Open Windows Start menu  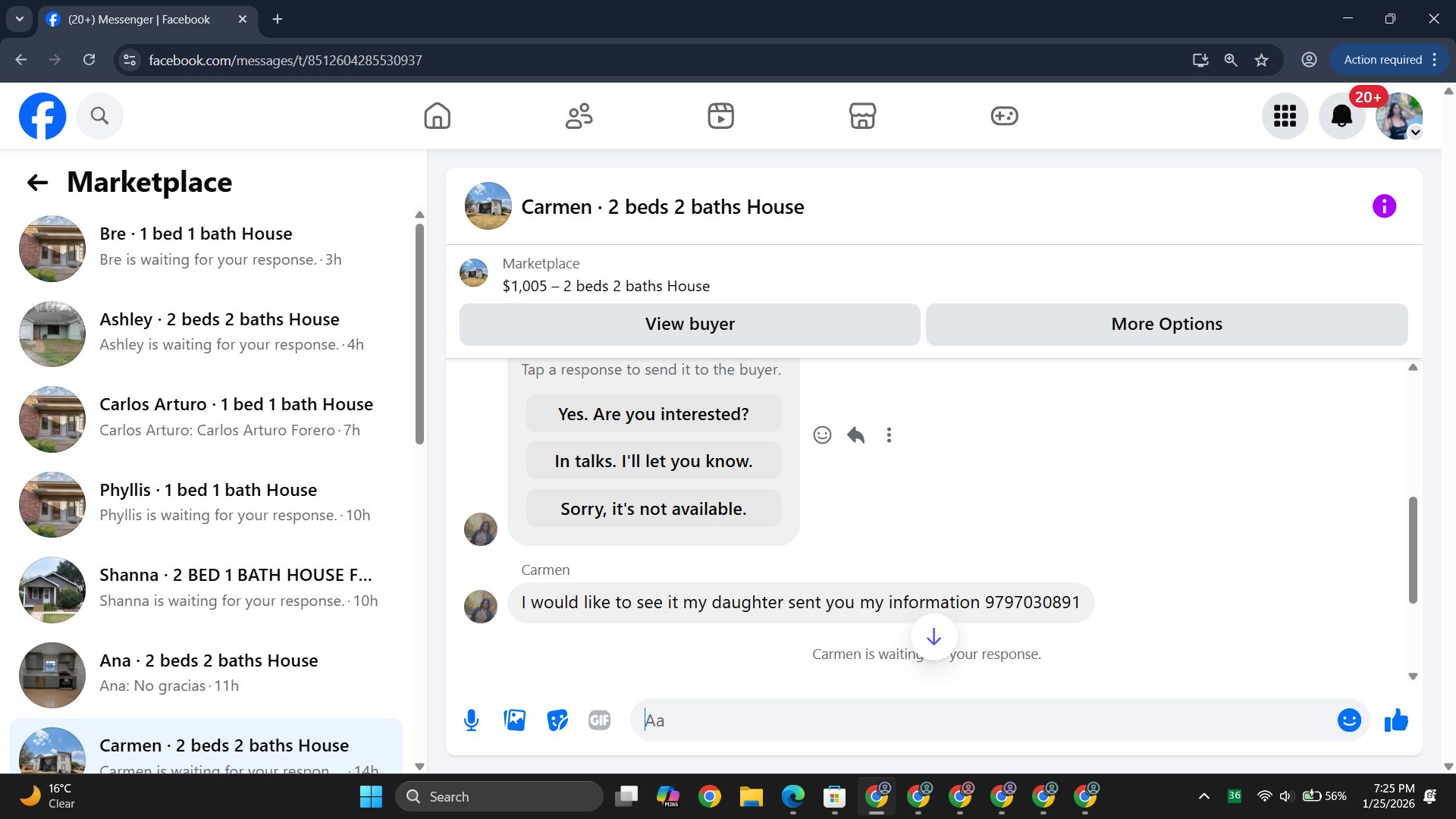click(x=371, y=797)
